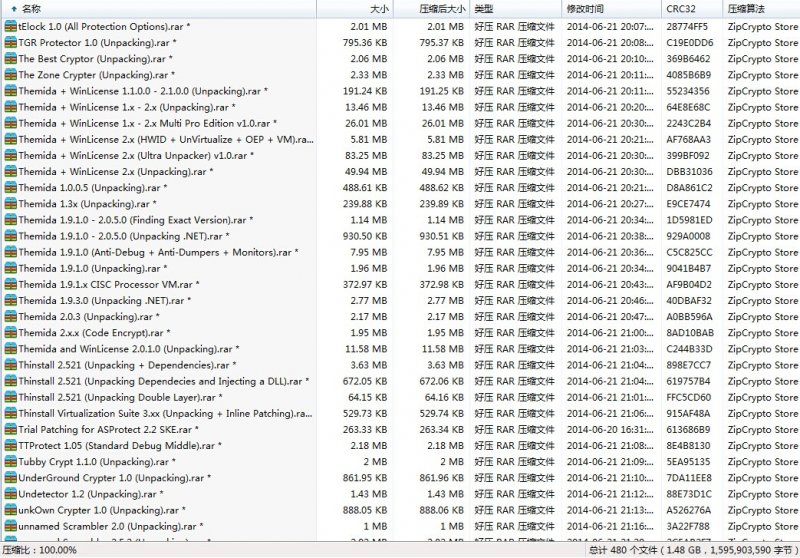This screenshot has height=558, width=800.
Task: Click the RAR icon for tElock 1.0 file
Action: click(10, 27)
